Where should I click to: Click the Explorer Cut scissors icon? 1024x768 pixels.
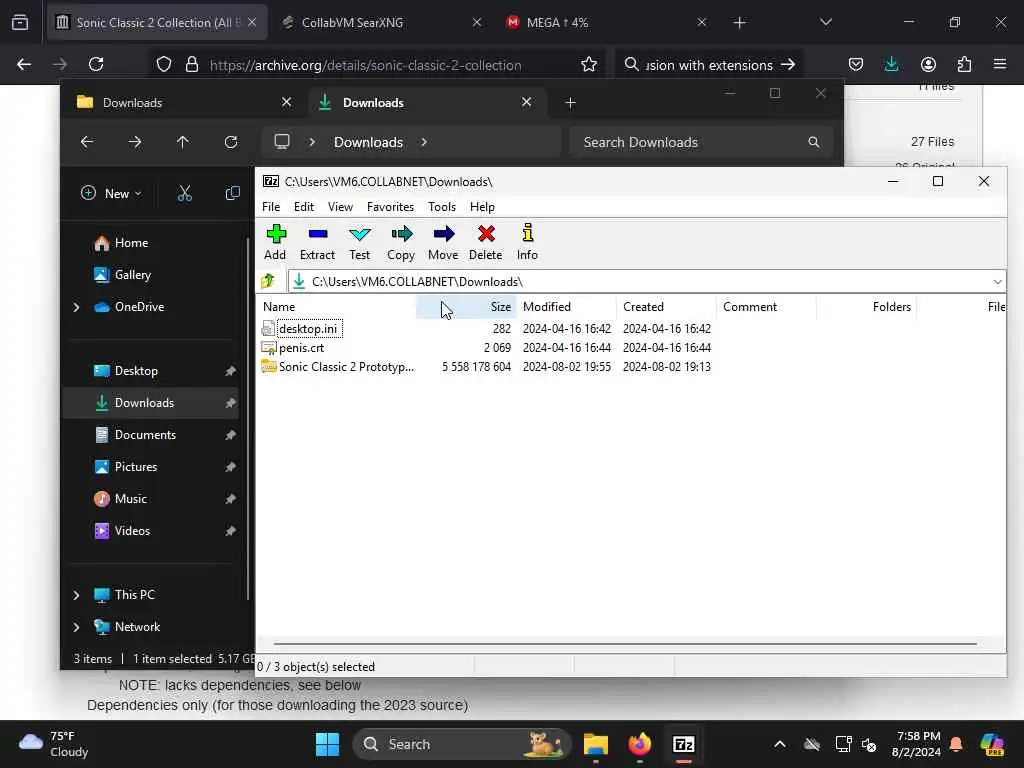click(x=185, y=193)
